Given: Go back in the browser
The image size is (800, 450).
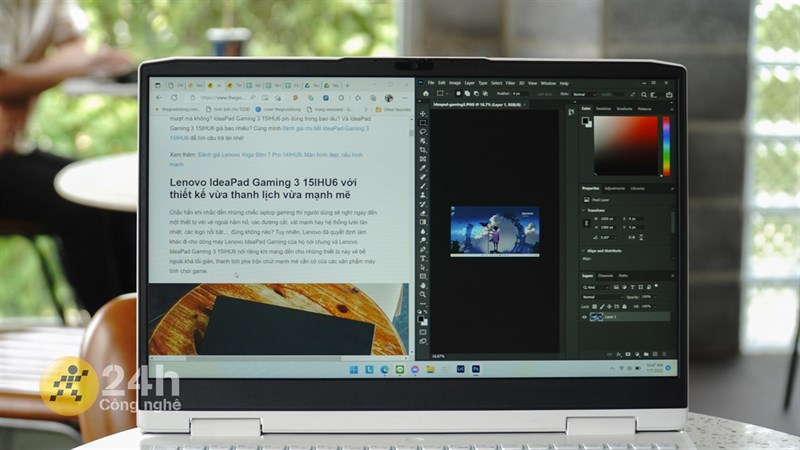Looking at the screenshot, I should [159, 97].
